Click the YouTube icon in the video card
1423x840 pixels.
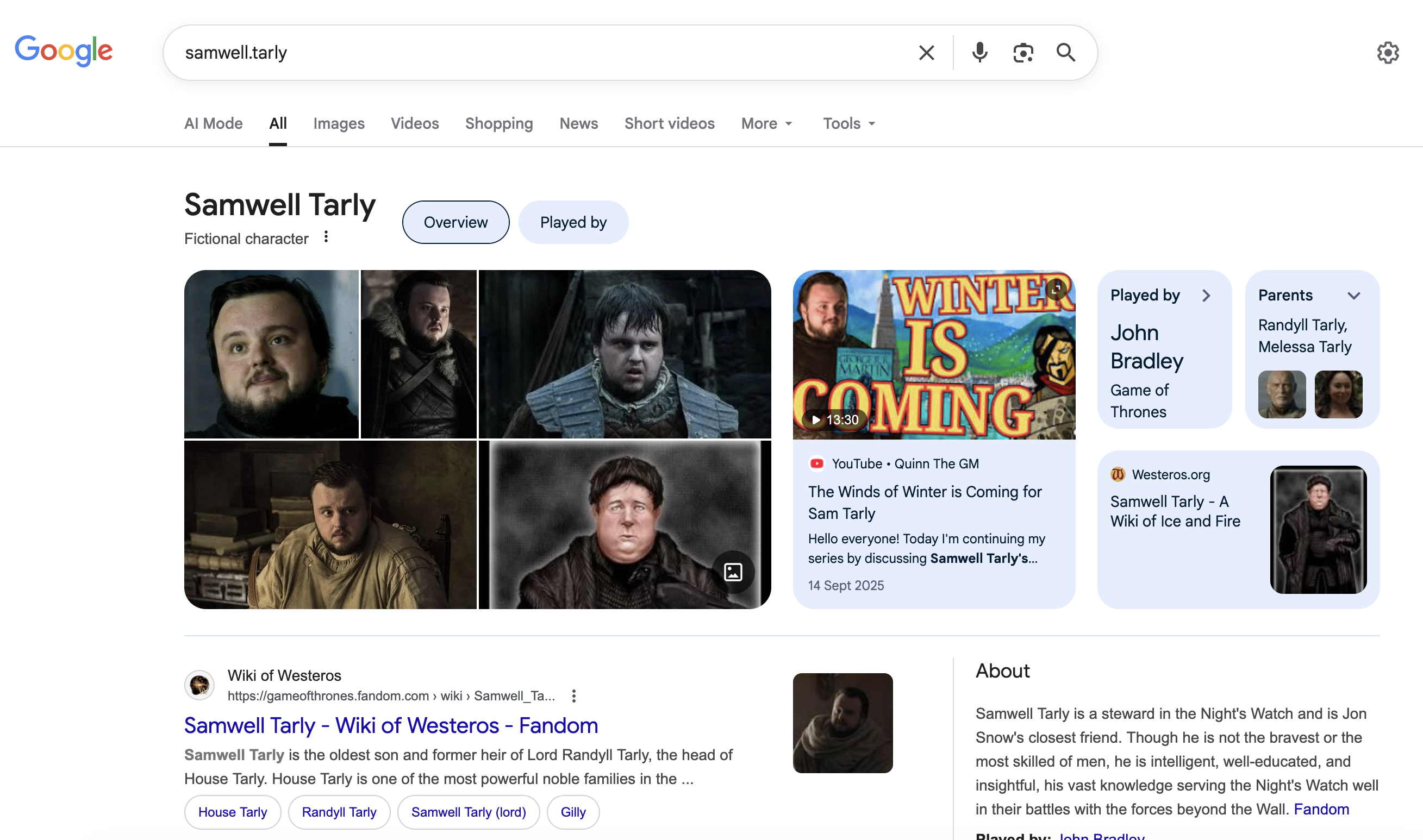point(816,463)
